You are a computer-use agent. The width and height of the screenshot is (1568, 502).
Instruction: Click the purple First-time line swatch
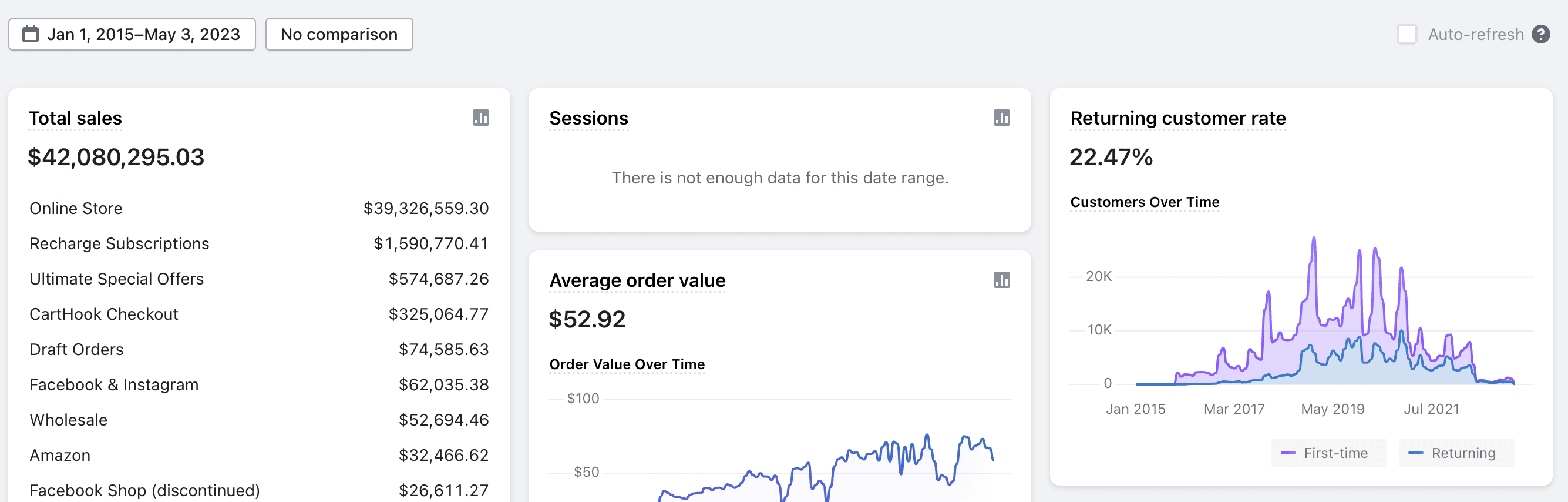coord(1287,453)
